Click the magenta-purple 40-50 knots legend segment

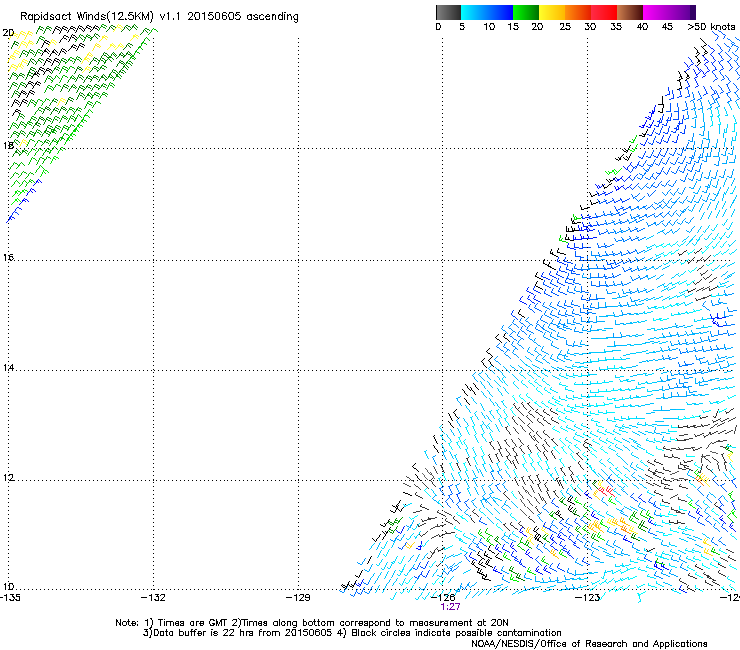click(669, 12)
